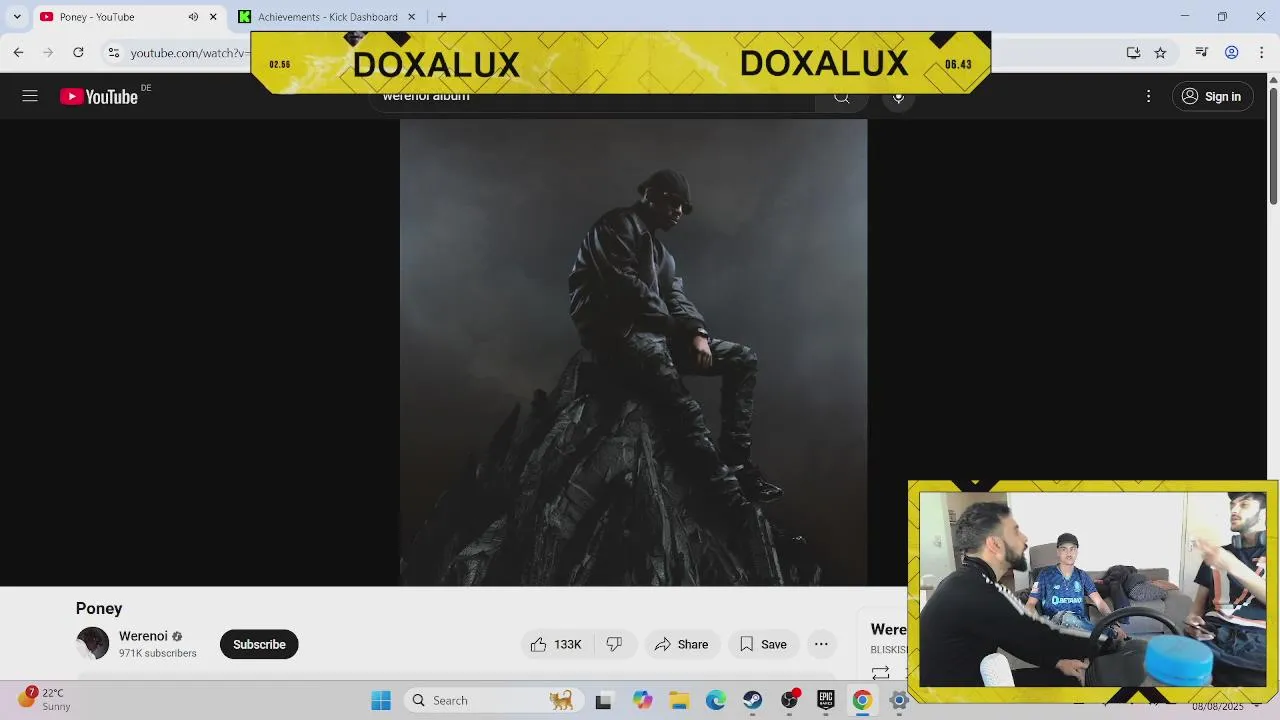
Task: Switch to Achievements - Kick Dashboard tab
Action: coord(327,17)
